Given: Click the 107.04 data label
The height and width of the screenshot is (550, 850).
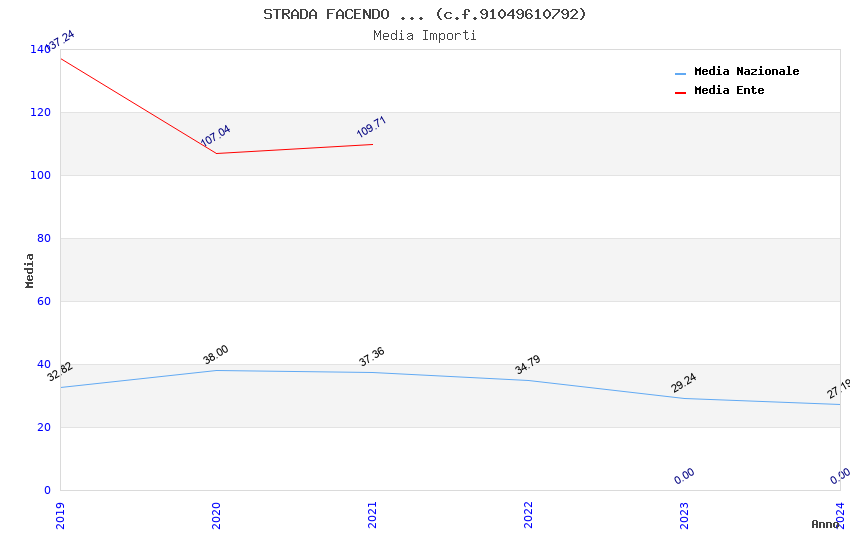Looking at the screenshot, I should point(215,136).
